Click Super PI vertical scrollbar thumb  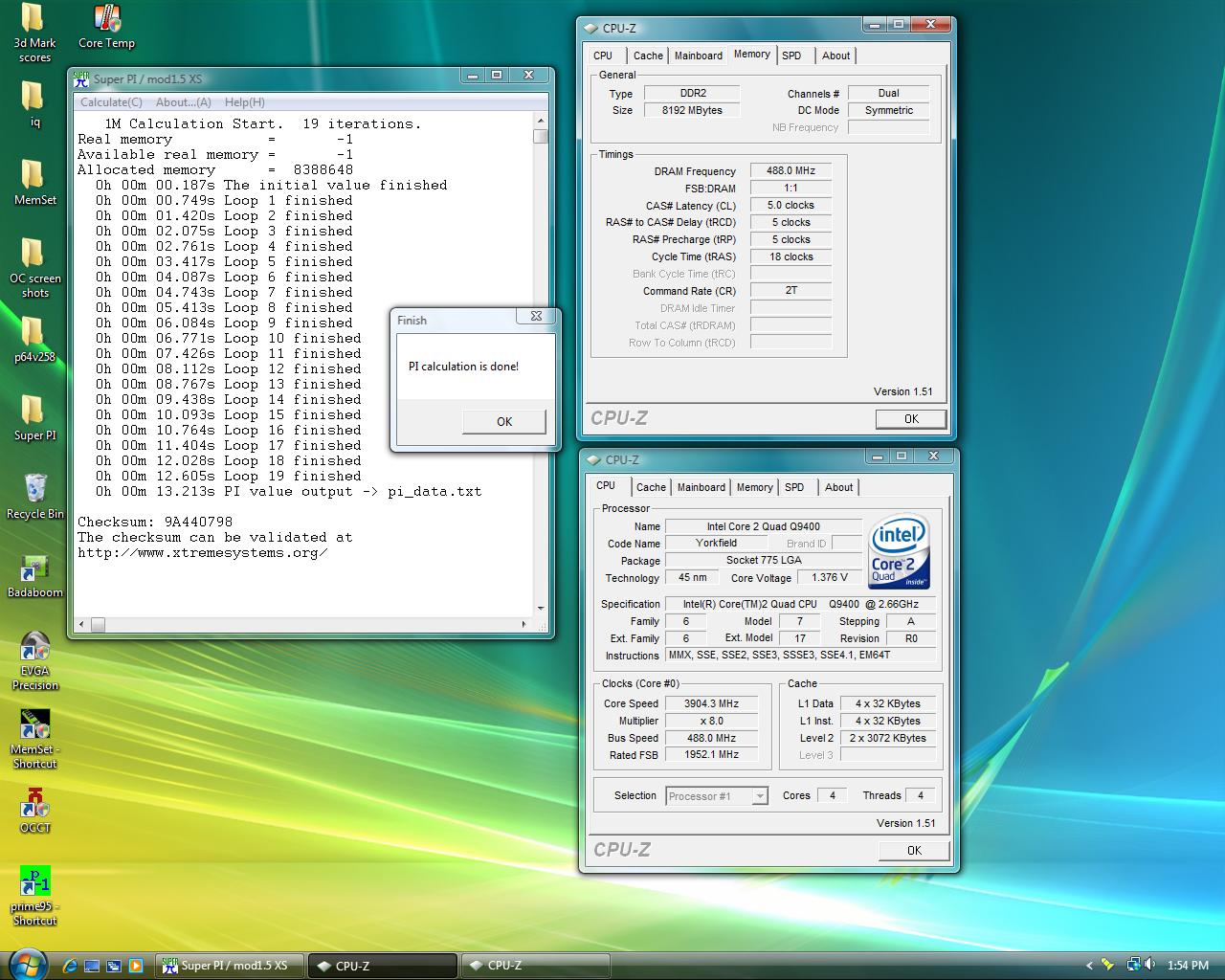point(541,136)
